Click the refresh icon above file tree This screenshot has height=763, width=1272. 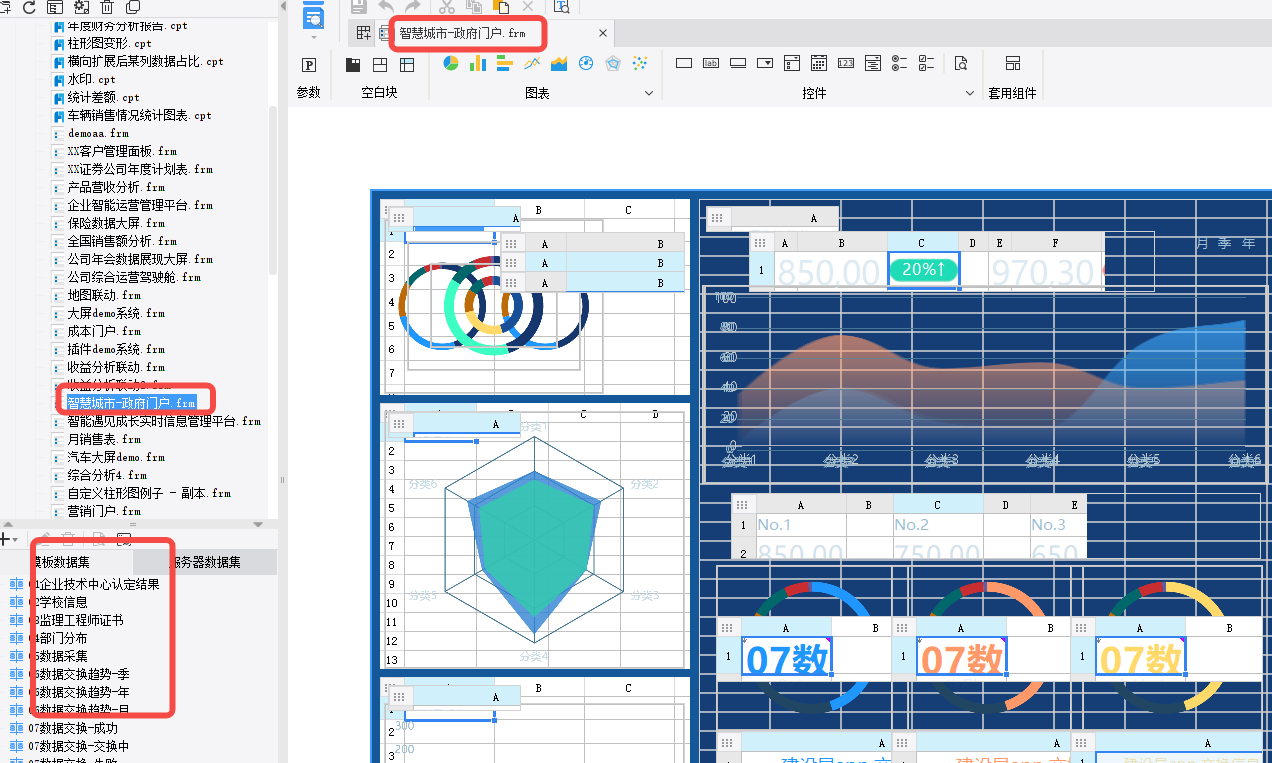pos(28,7)
